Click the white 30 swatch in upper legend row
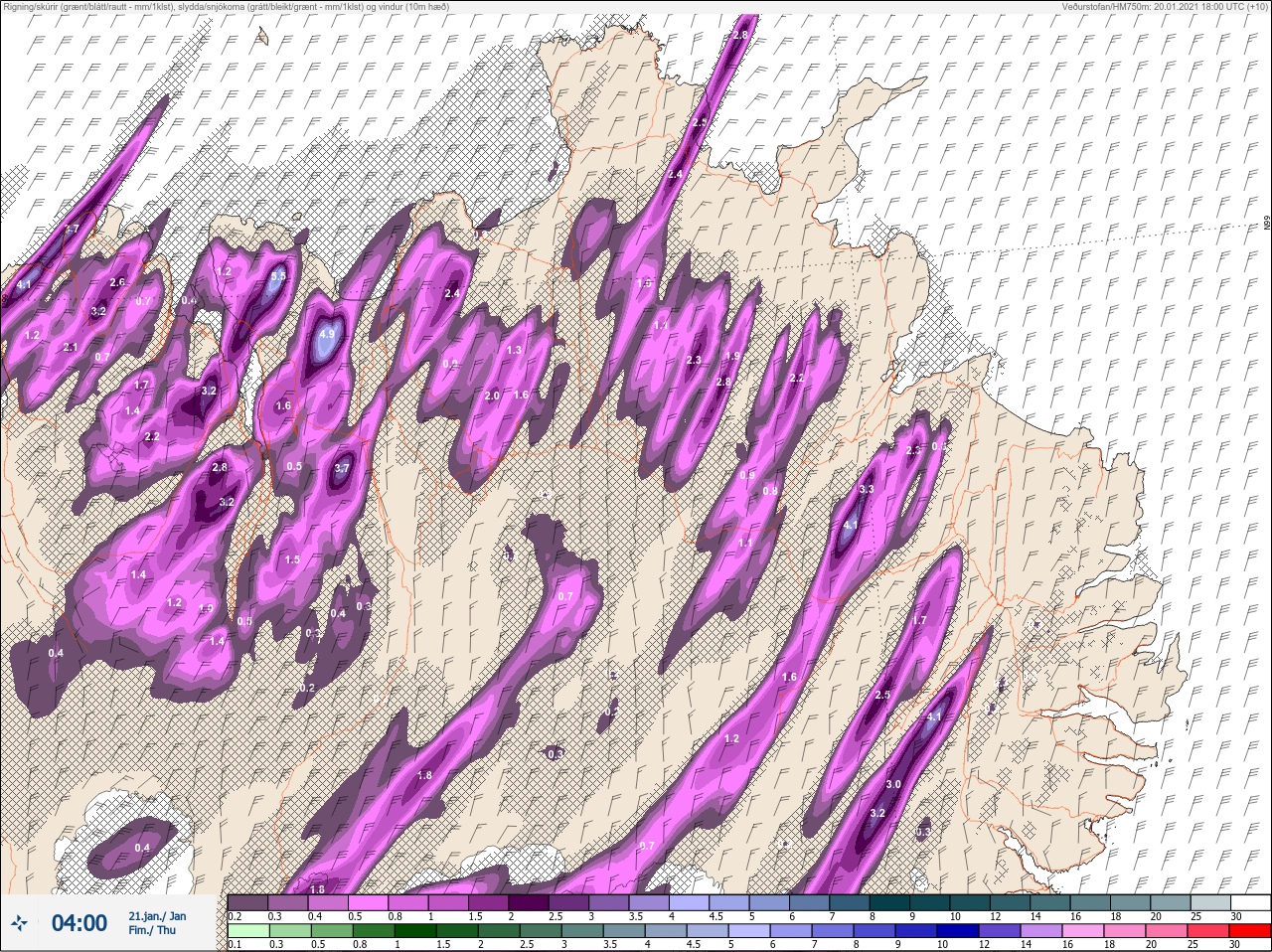 [1250, 902]
